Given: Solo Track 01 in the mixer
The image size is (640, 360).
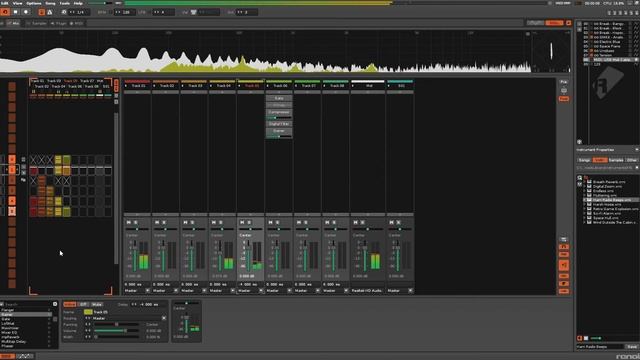Looking at the screenshot, I should click(x=136, y=222).
